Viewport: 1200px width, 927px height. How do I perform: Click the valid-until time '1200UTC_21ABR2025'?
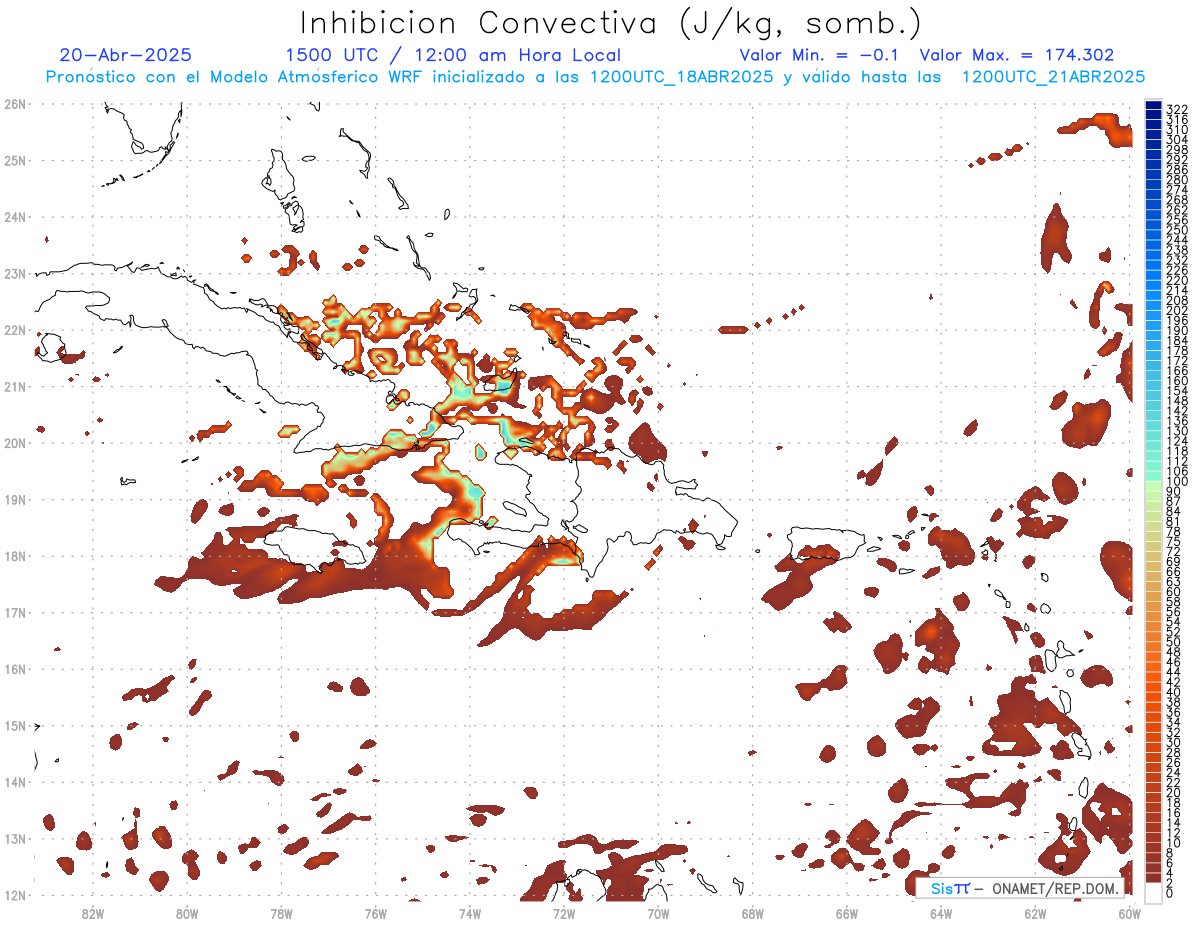pyautogui.click(x=1053, y=77)
